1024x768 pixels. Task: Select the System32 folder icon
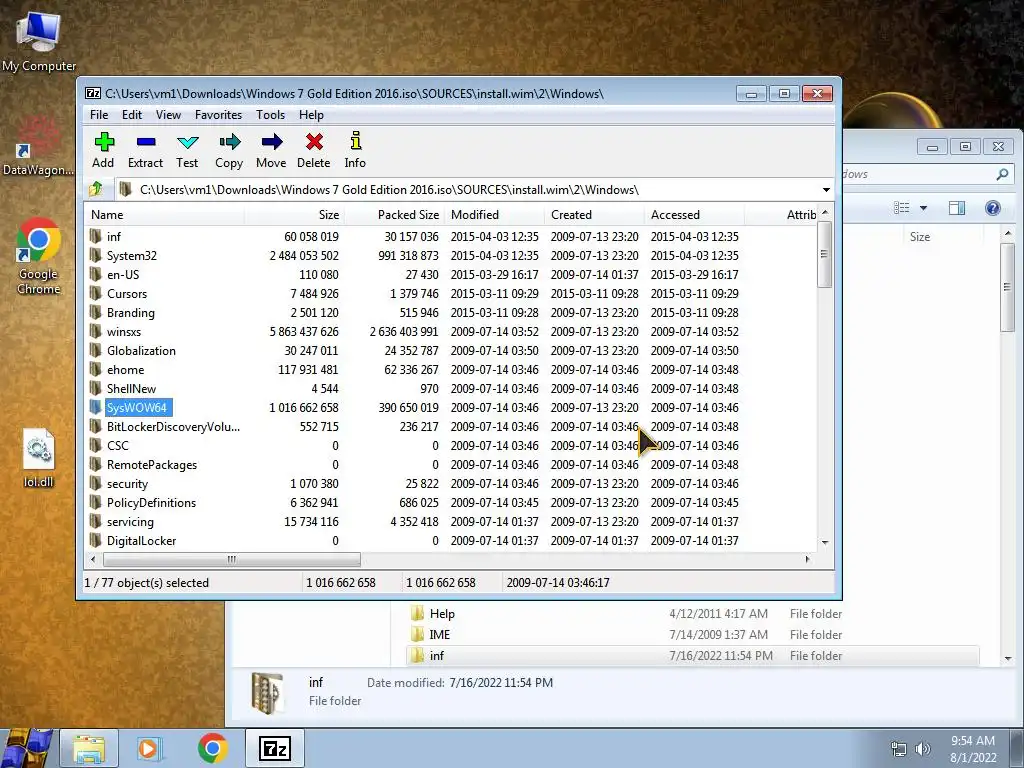pyautogui.click(x=96, y=255)
